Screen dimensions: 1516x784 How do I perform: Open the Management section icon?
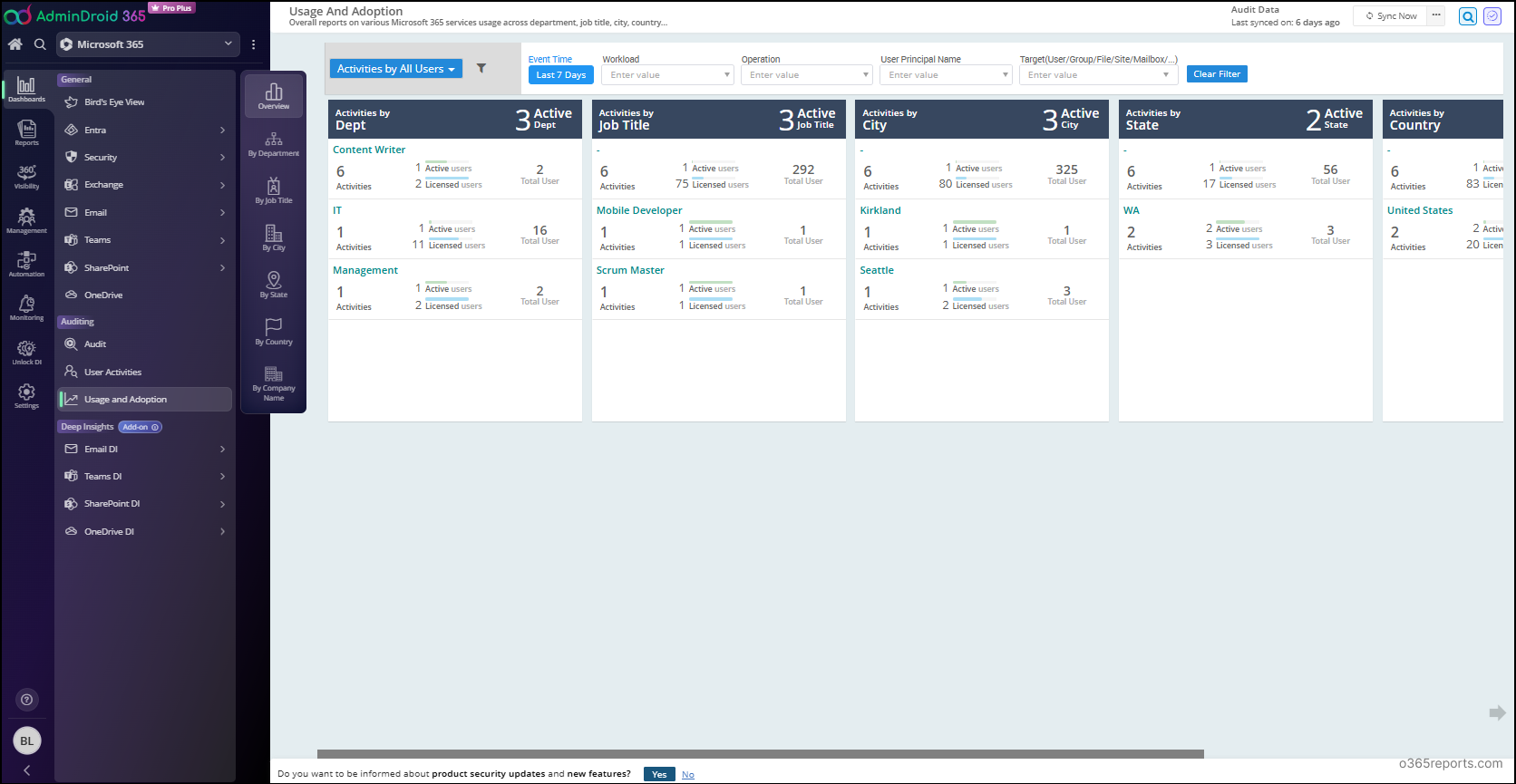(26, 220)
